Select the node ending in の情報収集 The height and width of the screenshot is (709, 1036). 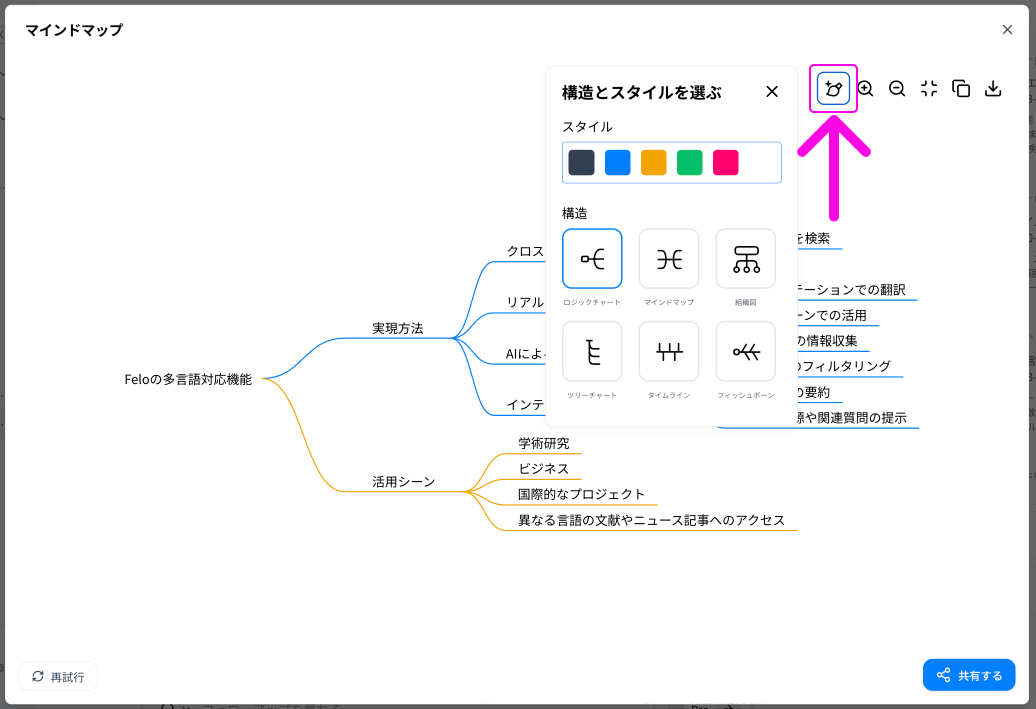point(828,341)
